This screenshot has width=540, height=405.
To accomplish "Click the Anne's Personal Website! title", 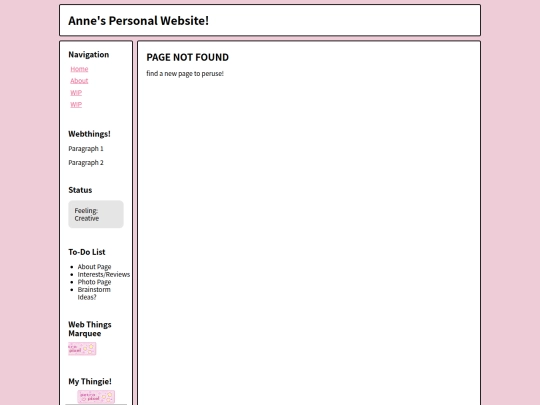I will click(x=138, y=21).
